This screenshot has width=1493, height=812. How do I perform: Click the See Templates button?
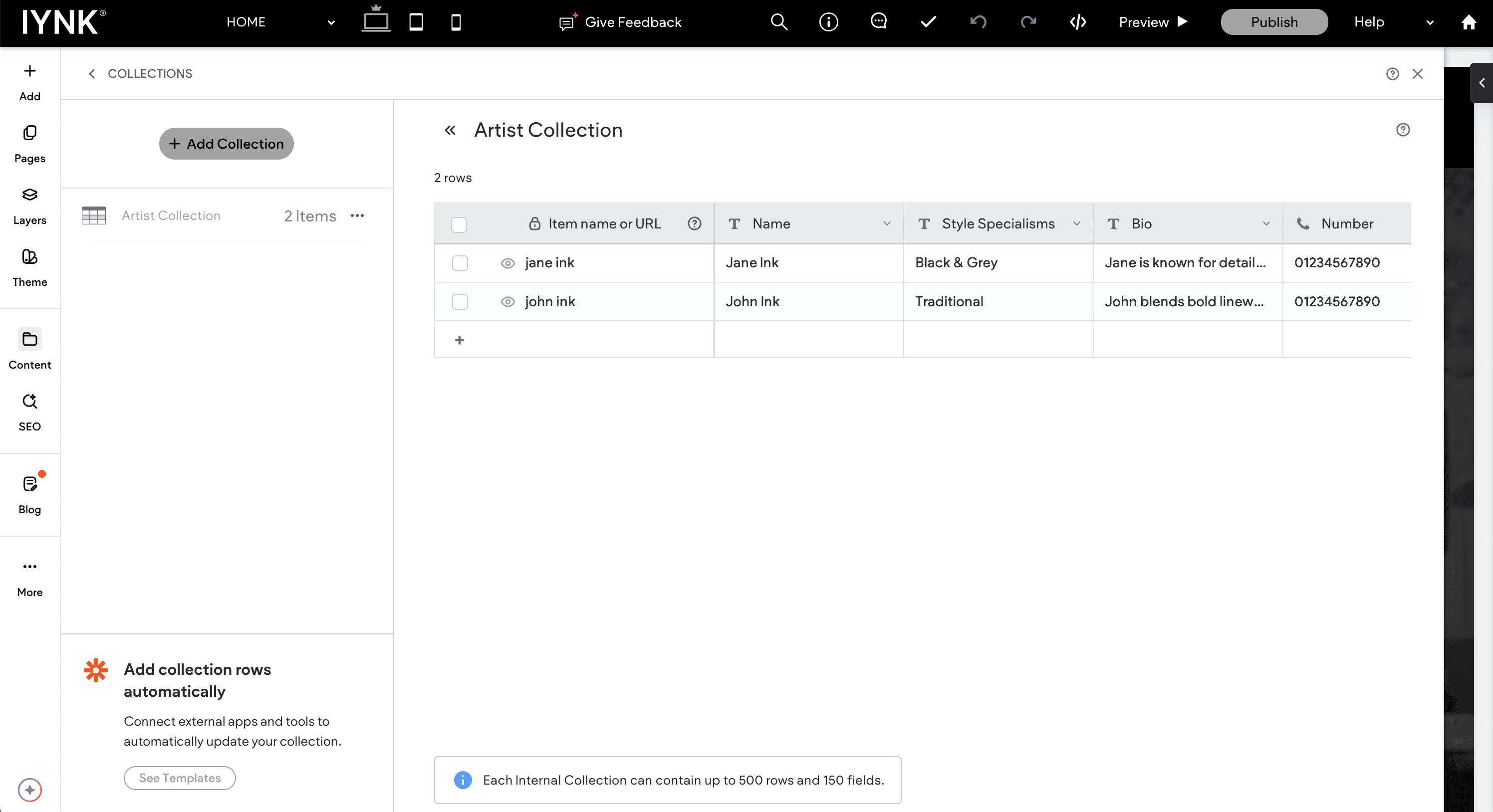click(180, 778)
